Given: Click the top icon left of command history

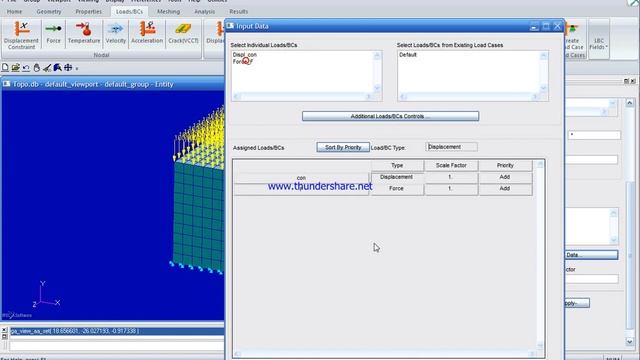Looking at the screenshot, I should (x=4, y=330).
